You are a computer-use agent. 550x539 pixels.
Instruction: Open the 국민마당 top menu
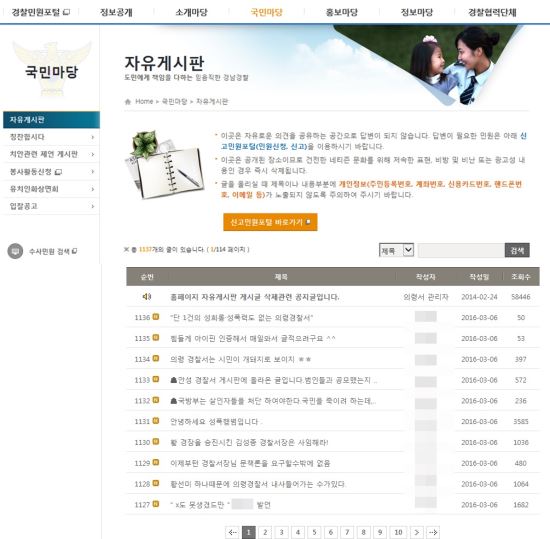click(267, 12)
